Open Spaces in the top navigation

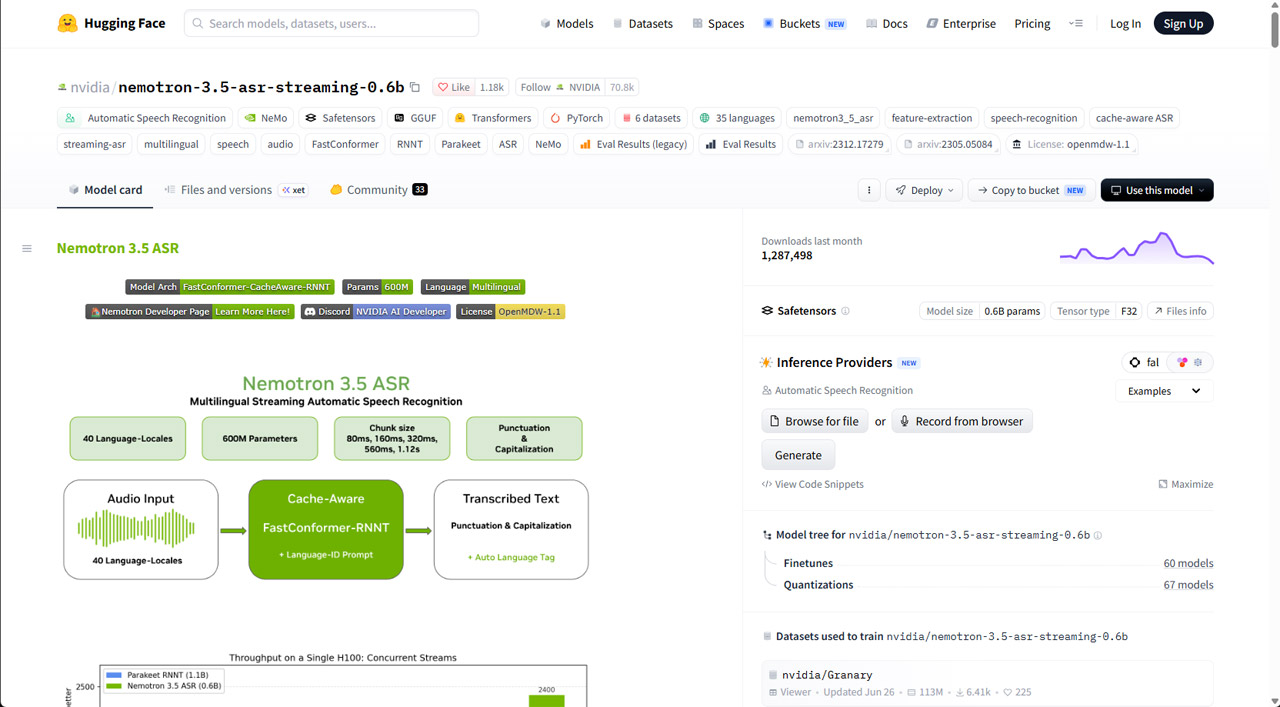point(718,23)
